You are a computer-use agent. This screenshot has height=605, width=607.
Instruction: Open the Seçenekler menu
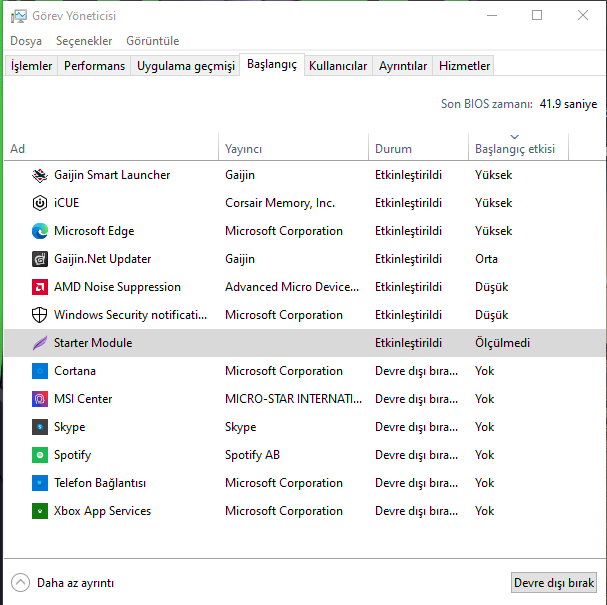(x=84, y=41)
